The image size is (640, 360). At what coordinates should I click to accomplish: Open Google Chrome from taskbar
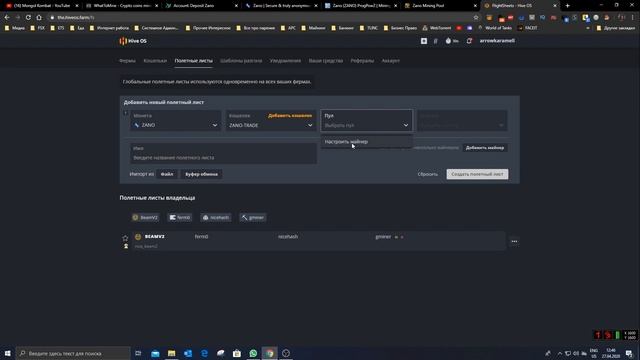point(269,353)
